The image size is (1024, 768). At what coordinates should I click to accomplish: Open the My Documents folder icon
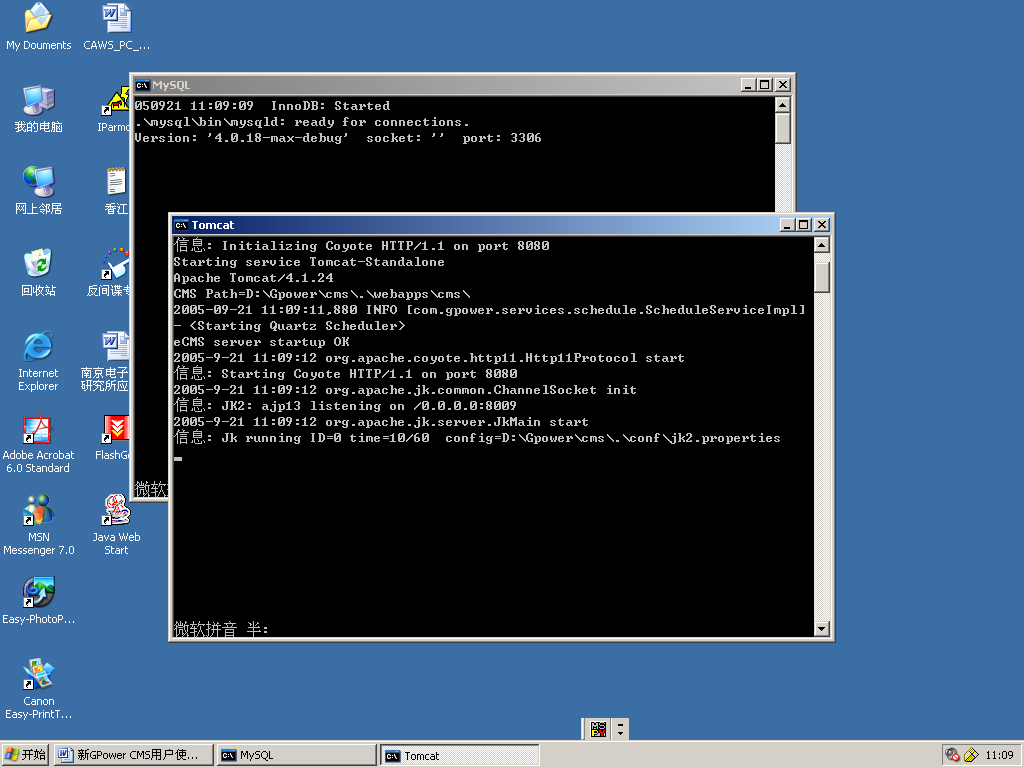point(38,18)
